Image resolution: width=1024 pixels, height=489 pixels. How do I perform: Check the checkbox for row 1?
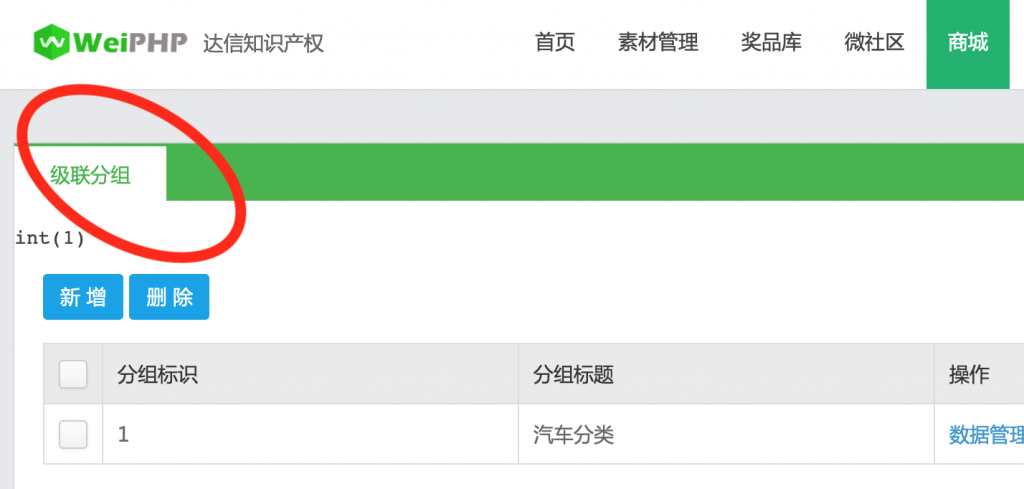[73, 435]
